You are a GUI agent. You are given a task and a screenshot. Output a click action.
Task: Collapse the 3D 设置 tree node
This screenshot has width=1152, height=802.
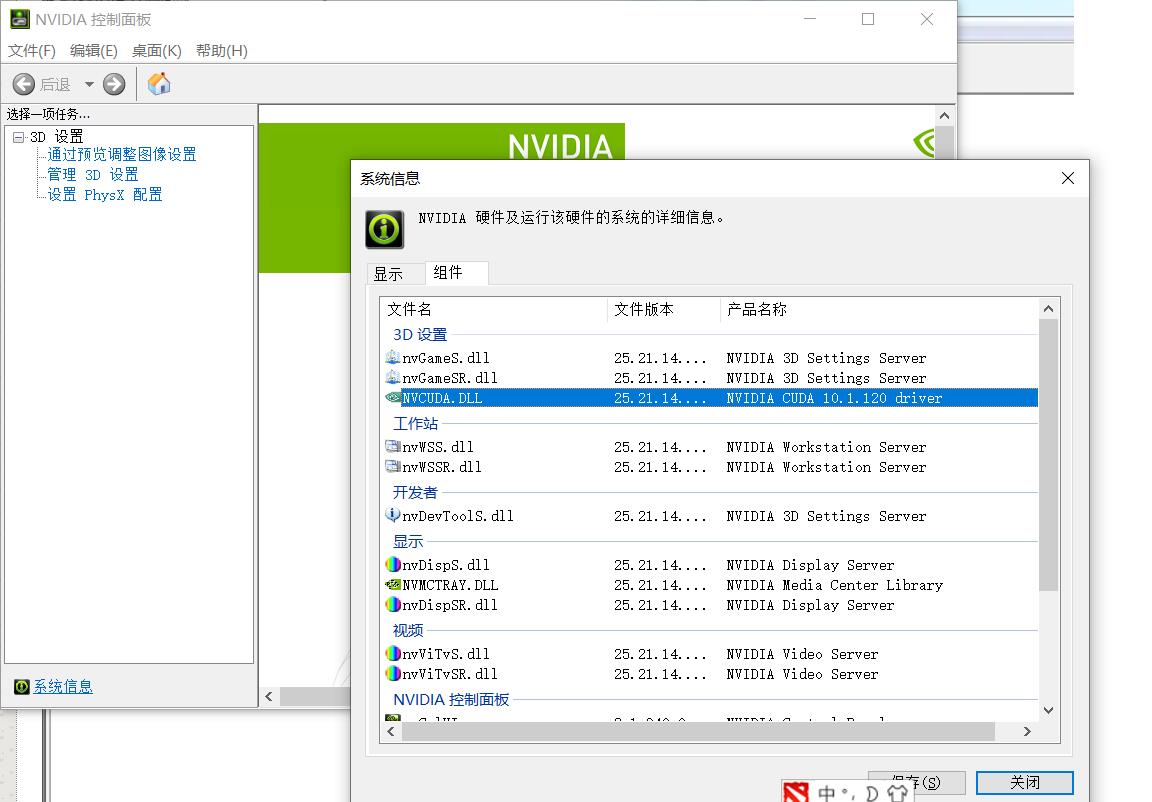click(18, 137)
